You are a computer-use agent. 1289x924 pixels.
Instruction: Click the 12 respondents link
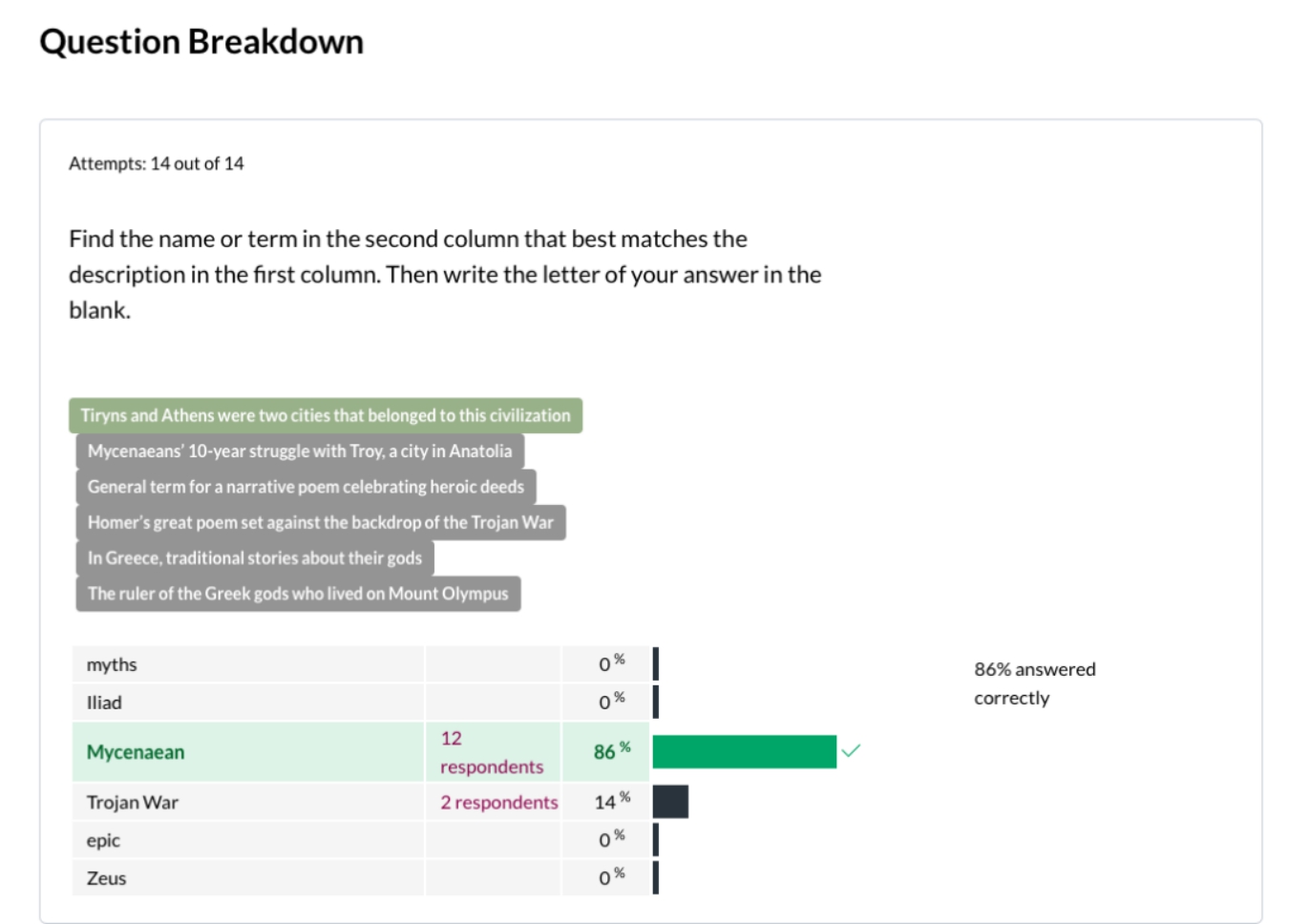(x=491, y=752)
